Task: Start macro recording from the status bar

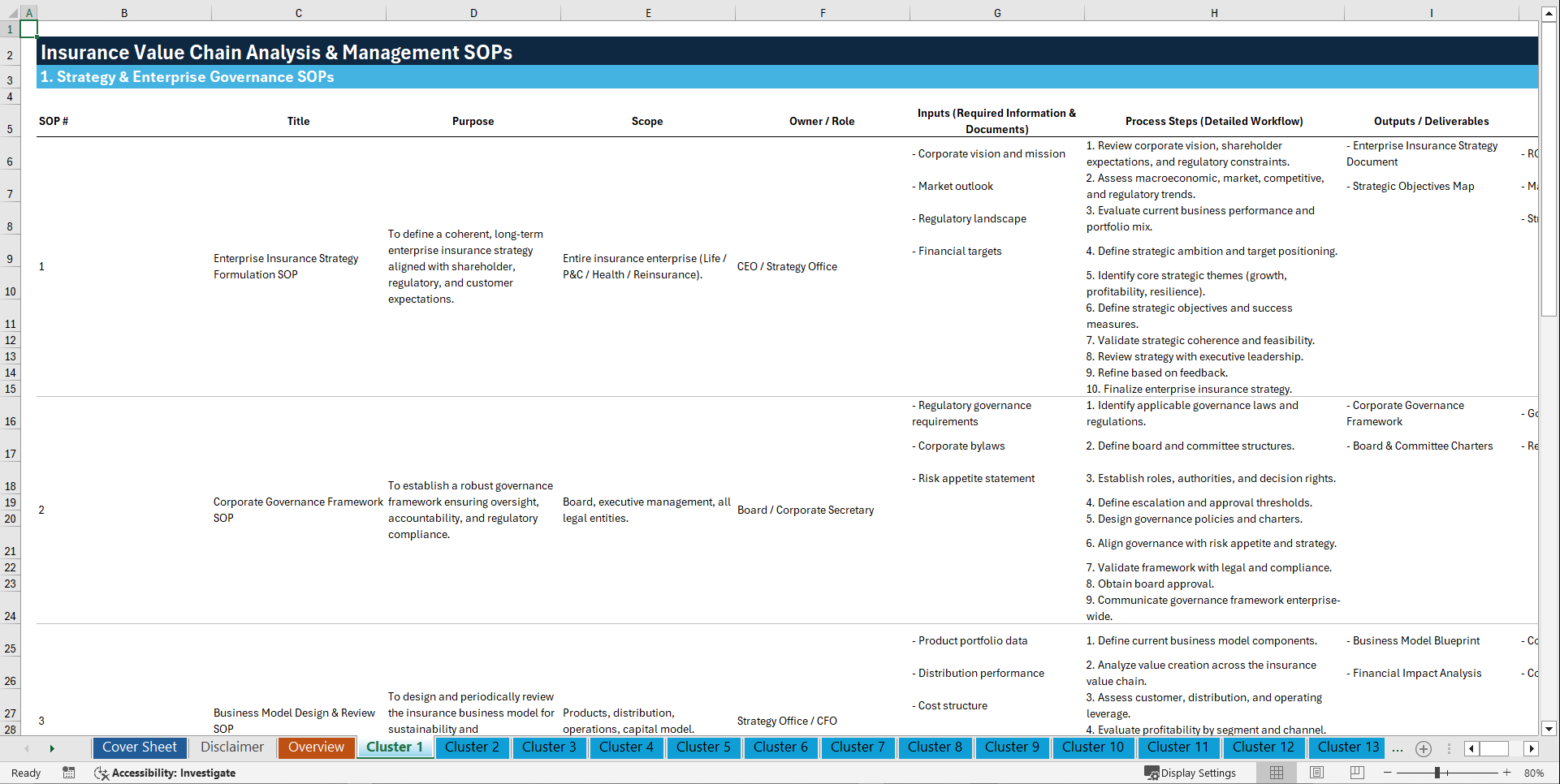Action: click(69, 773)
